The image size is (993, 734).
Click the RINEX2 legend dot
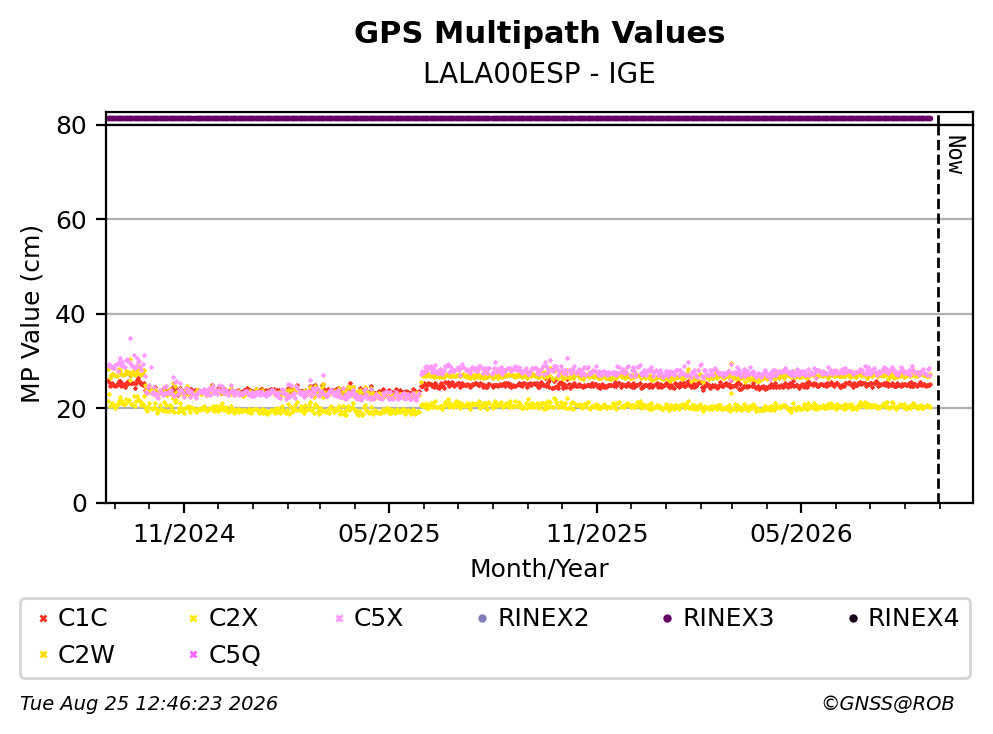point(483,618)
